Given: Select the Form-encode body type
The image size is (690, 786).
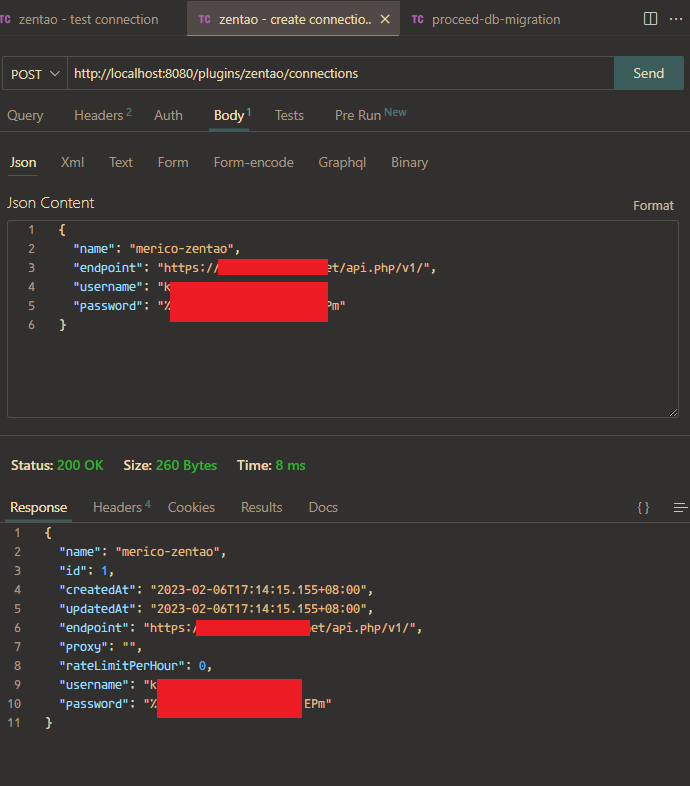Looking at the screenshot, I should (x=254, y=162).
